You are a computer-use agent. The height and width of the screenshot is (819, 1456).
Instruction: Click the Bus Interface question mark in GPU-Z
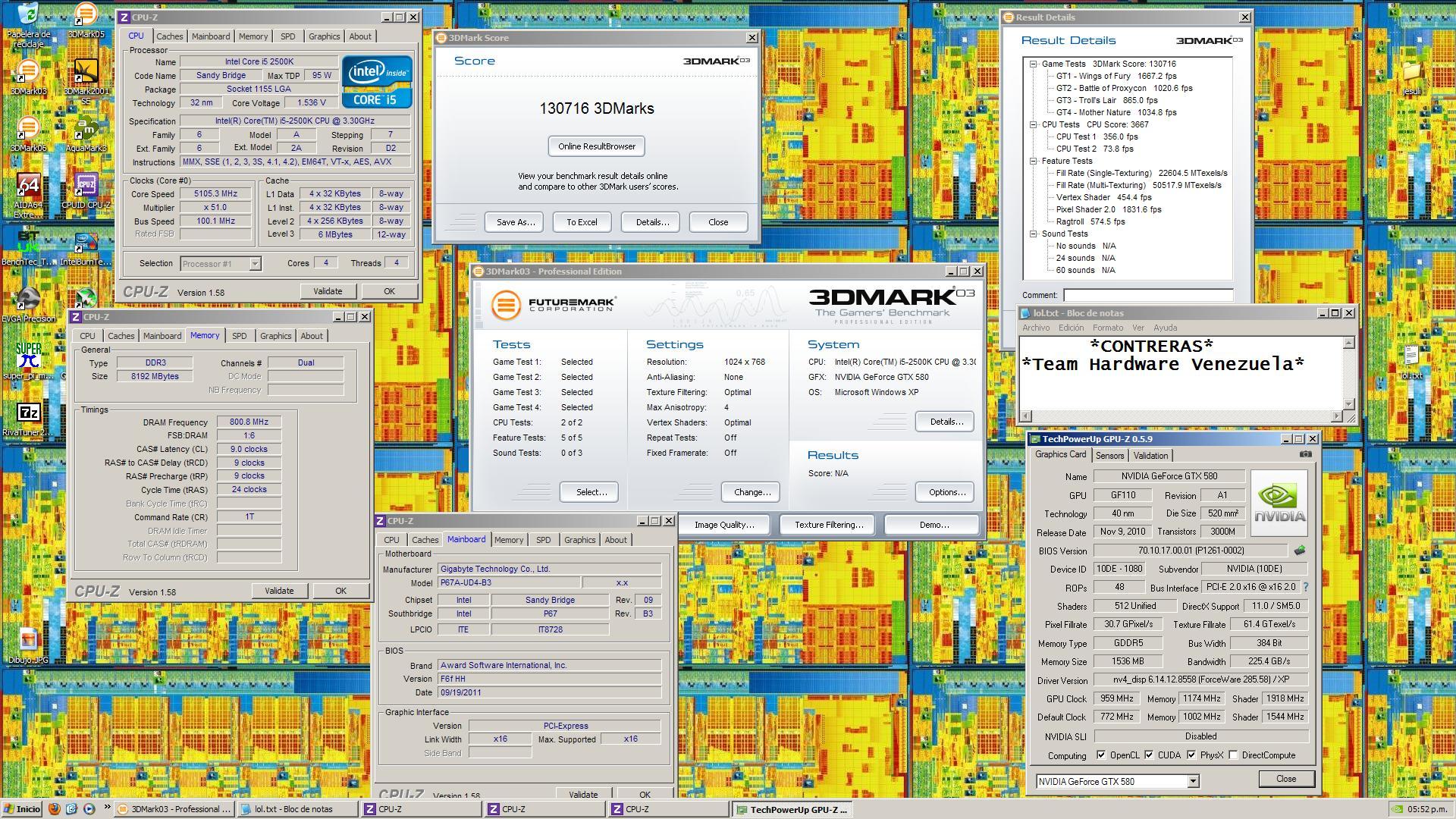(1306, 587)
